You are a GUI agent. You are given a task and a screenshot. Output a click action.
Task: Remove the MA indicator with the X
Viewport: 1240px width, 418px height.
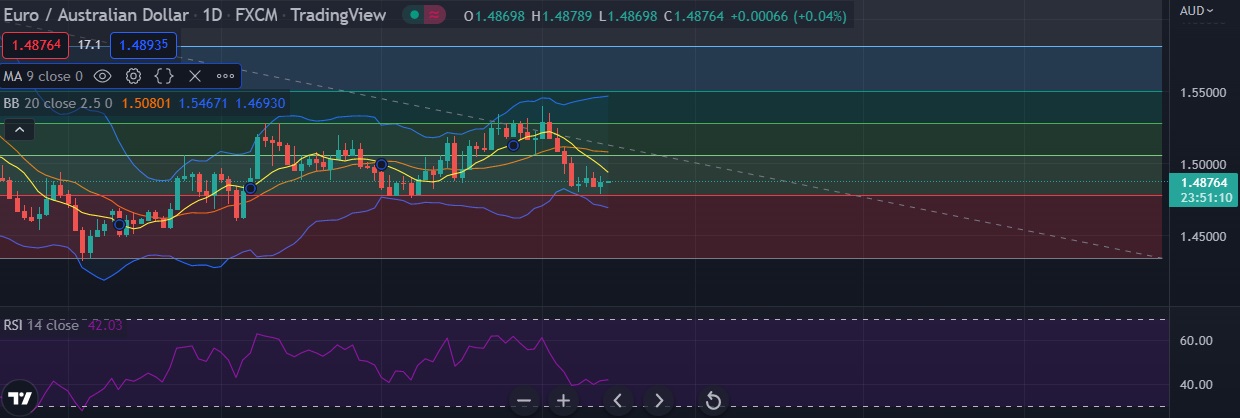tap(195, 76)
